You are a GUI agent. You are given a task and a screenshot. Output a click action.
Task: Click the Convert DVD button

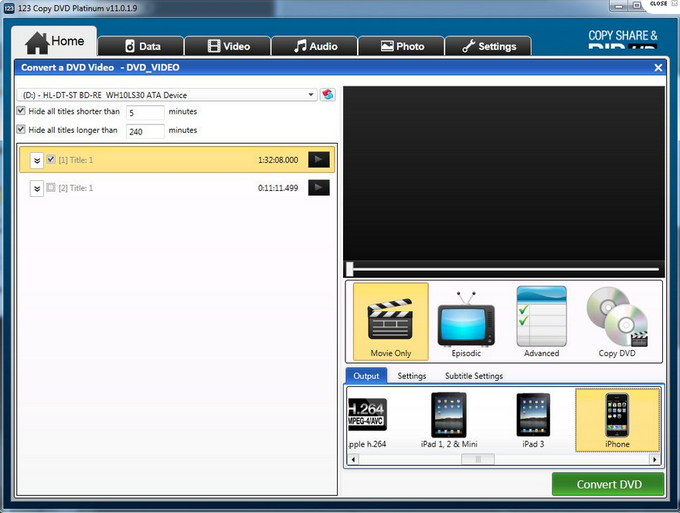click(608, 484)
